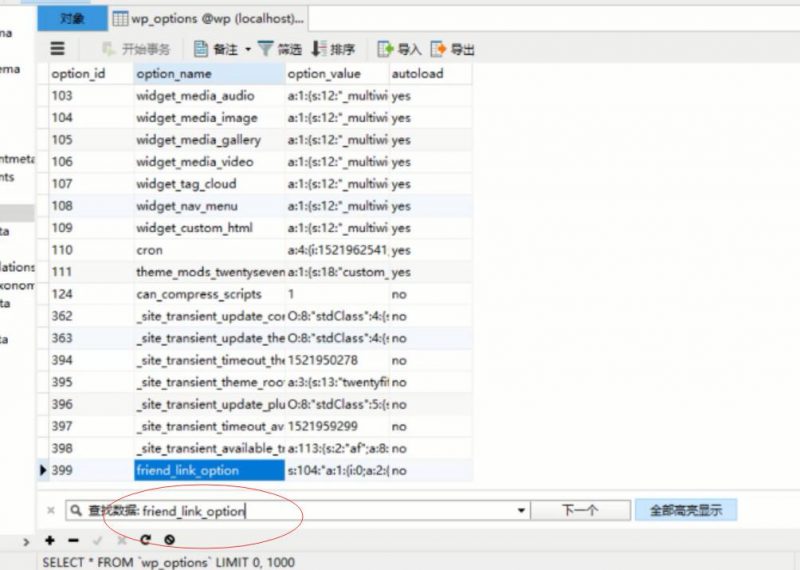The image size is (800, 570).
Task: Select the widget_media_audio cell
Action: click(209, 96)
